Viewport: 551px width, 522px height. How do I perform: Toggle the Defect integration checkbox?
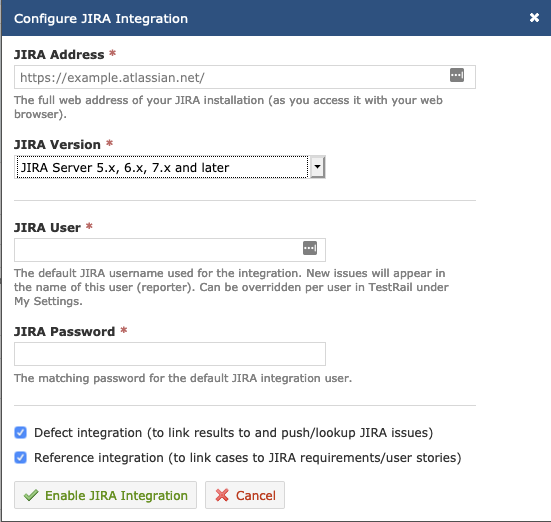[20, 432]
